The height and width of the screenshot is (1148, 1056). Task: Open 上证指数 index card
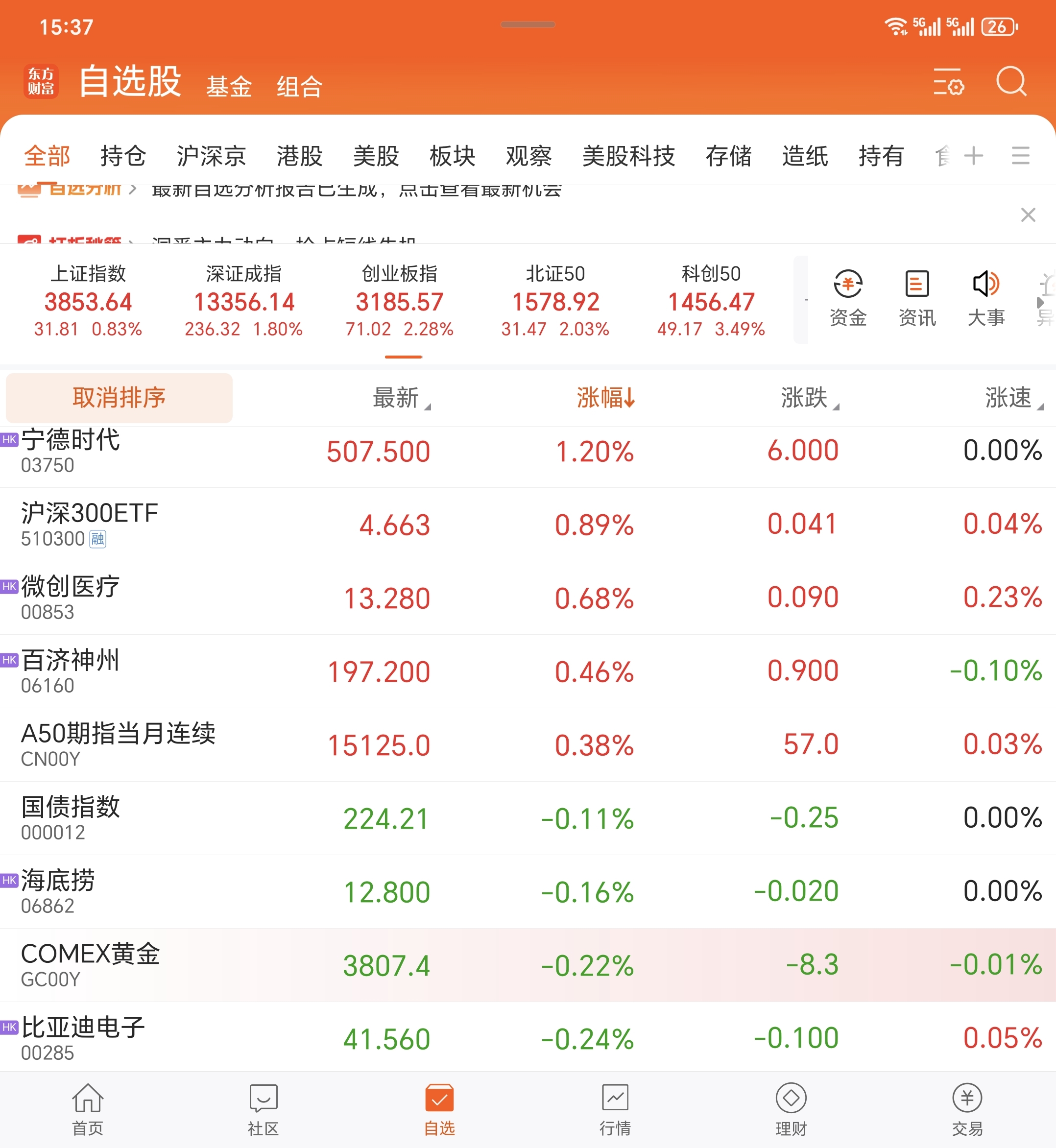pyautogui.click(x=88, y=301)
